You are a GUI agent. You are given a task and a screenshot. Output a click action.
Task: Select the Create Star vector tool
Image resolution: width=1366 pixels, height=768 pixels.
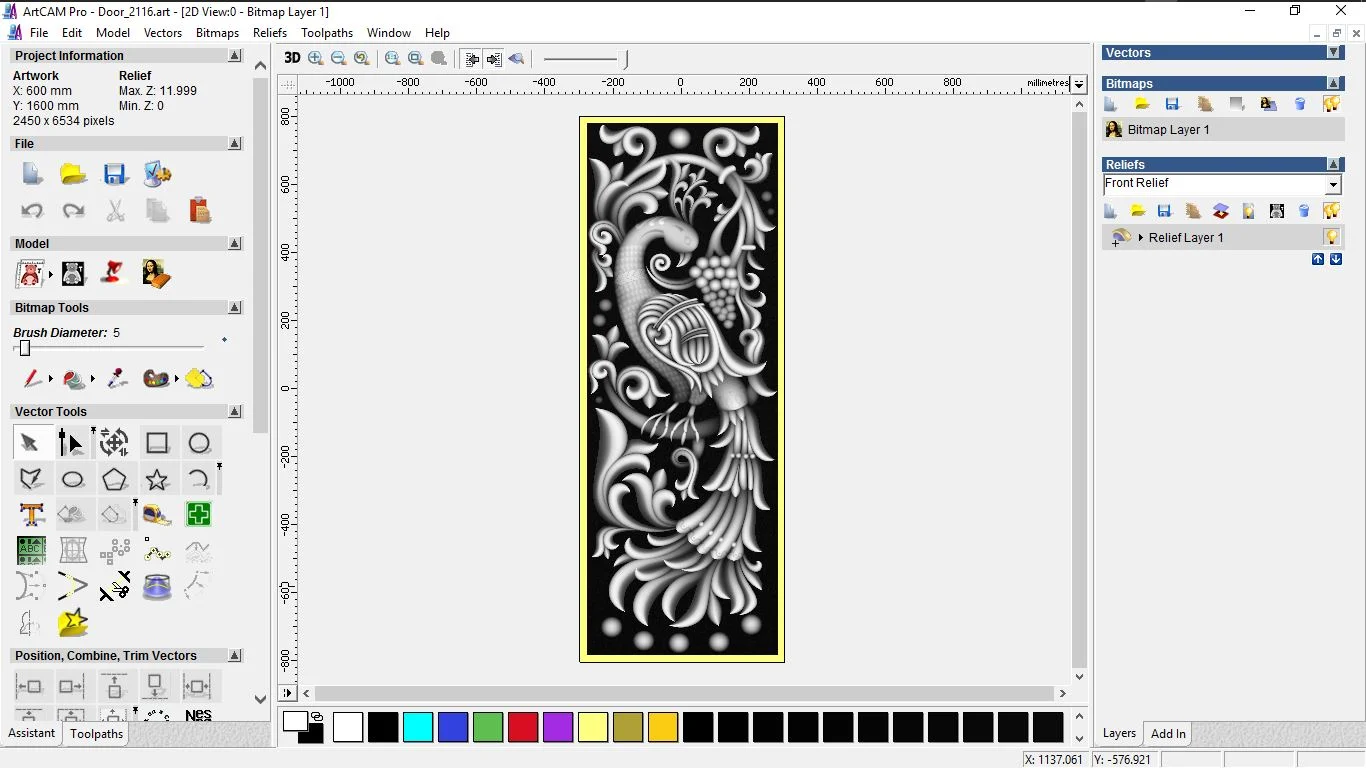coord(157,479)
